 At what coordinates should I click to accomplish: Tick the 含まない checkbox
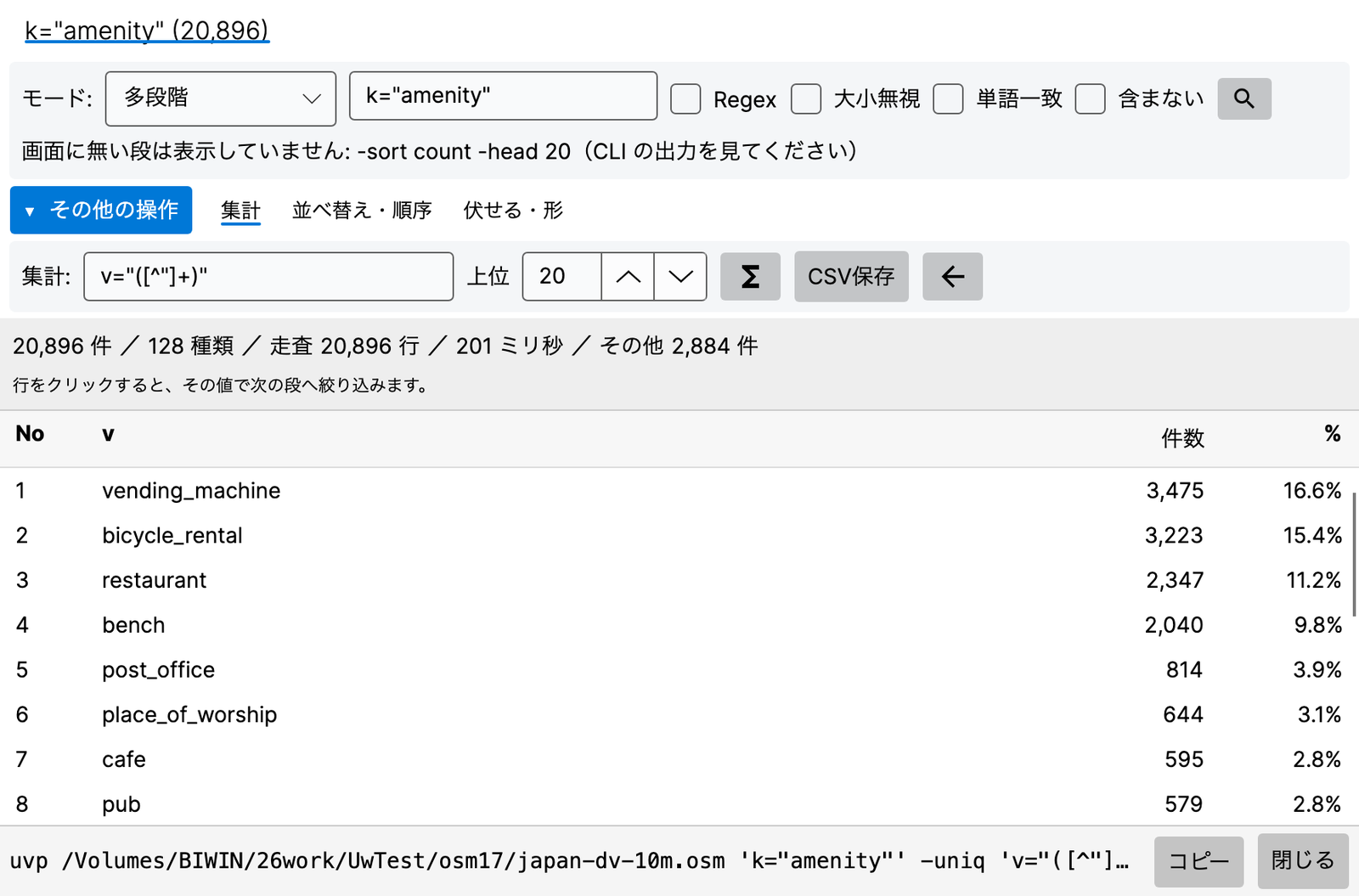tap(1090, 99)
